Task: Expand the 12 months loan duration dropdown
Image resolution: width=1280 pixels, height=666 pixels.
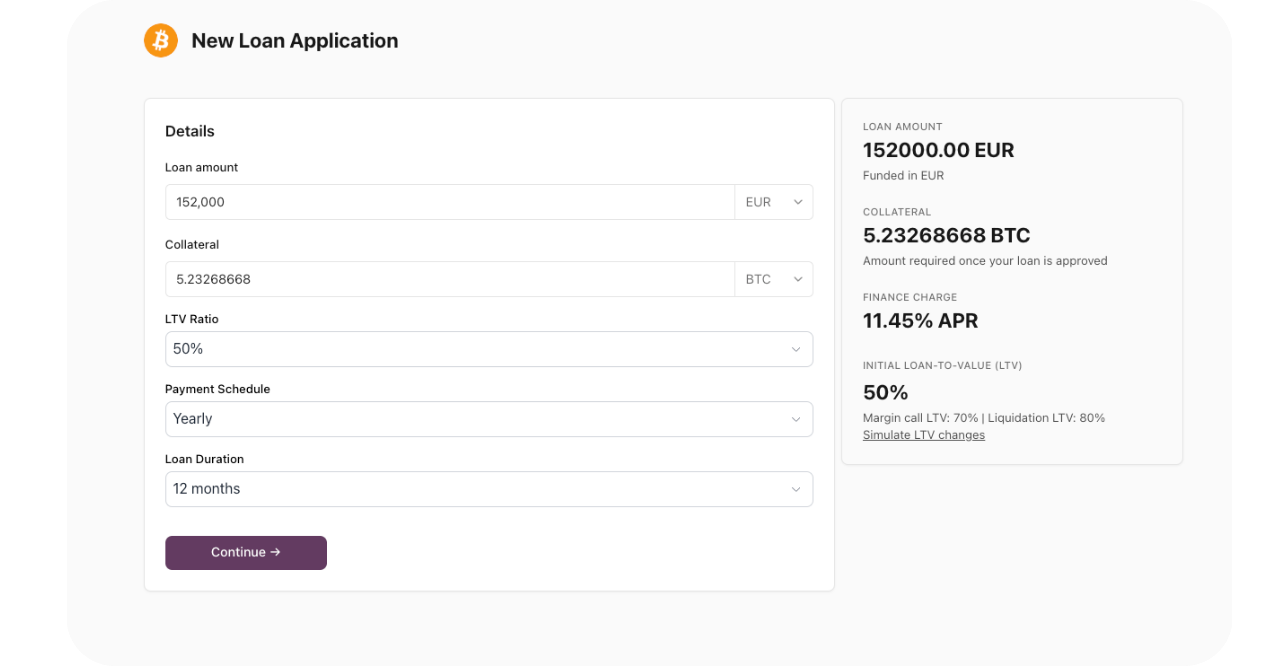Action: (489, 489)
